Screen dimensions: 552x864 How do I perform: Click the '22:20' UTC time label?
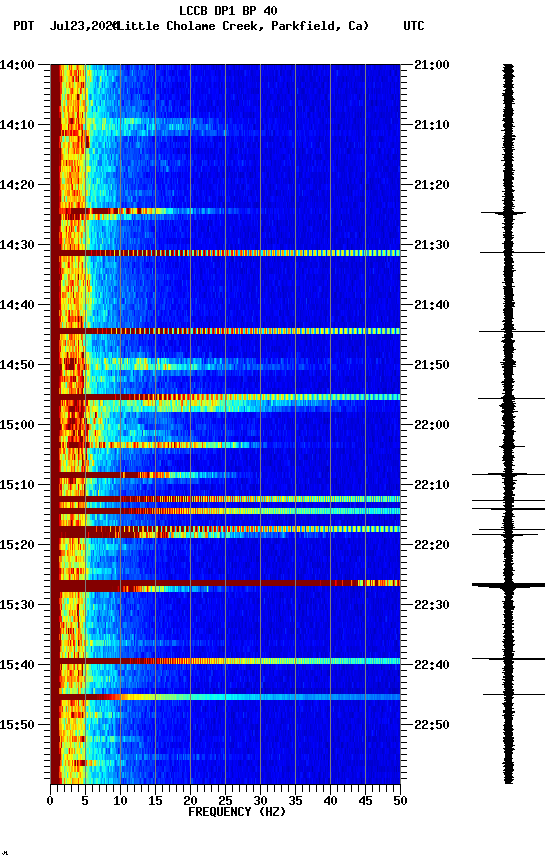click(x=432, y=546)
